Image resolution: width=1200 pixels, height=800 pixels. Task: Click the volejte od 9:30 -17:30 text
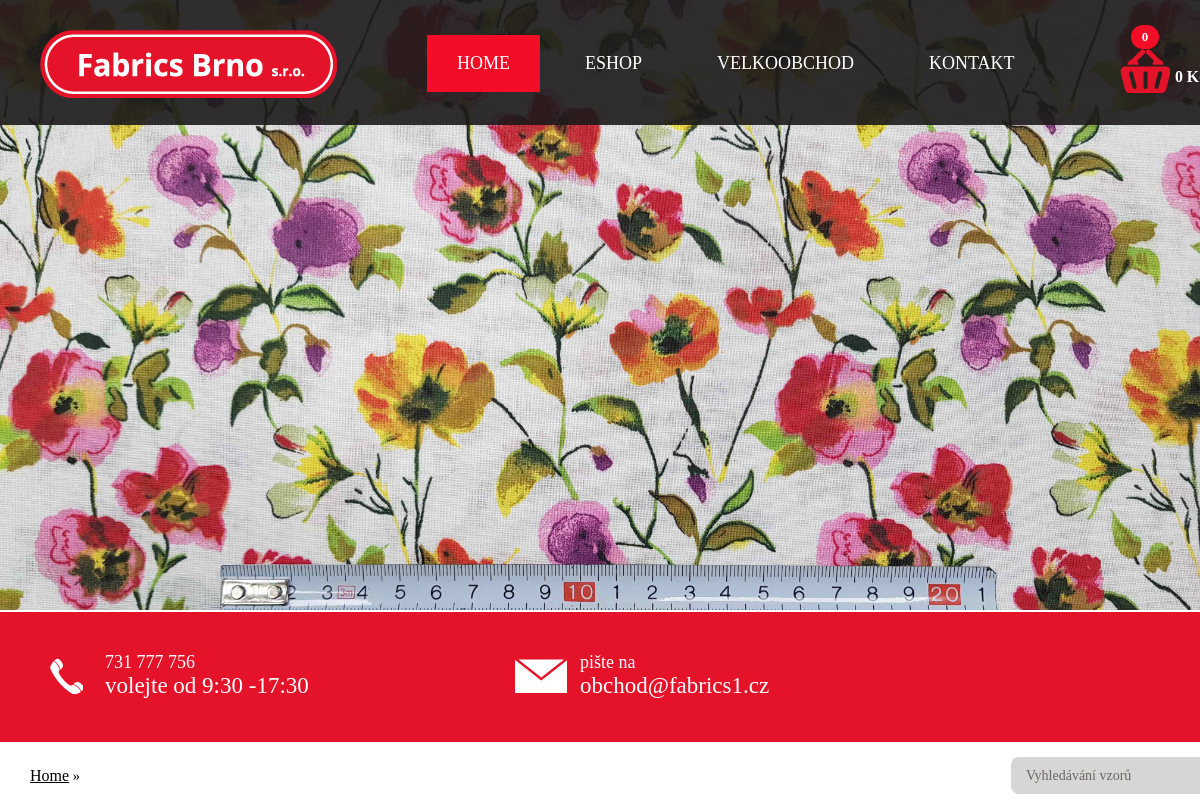(x=206, y=686)
